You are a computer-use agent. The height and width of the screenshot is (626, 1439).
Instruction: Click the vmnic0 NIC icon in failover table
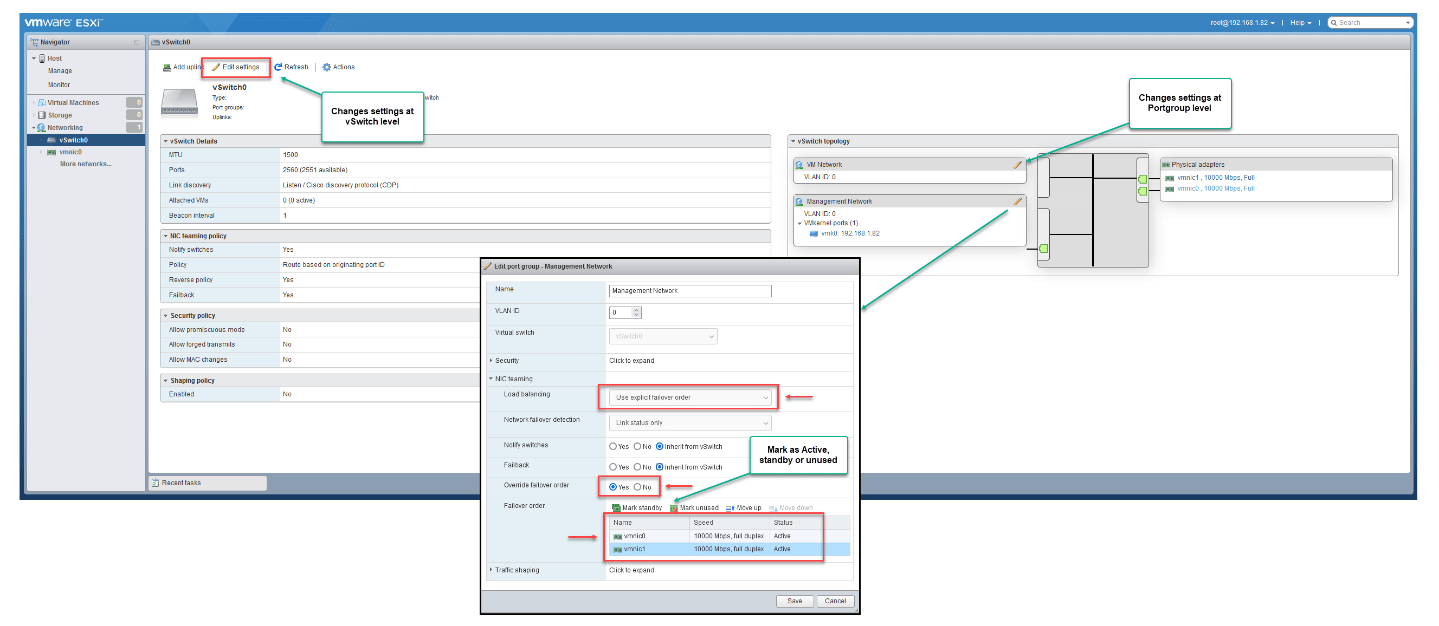pos(618,536)
